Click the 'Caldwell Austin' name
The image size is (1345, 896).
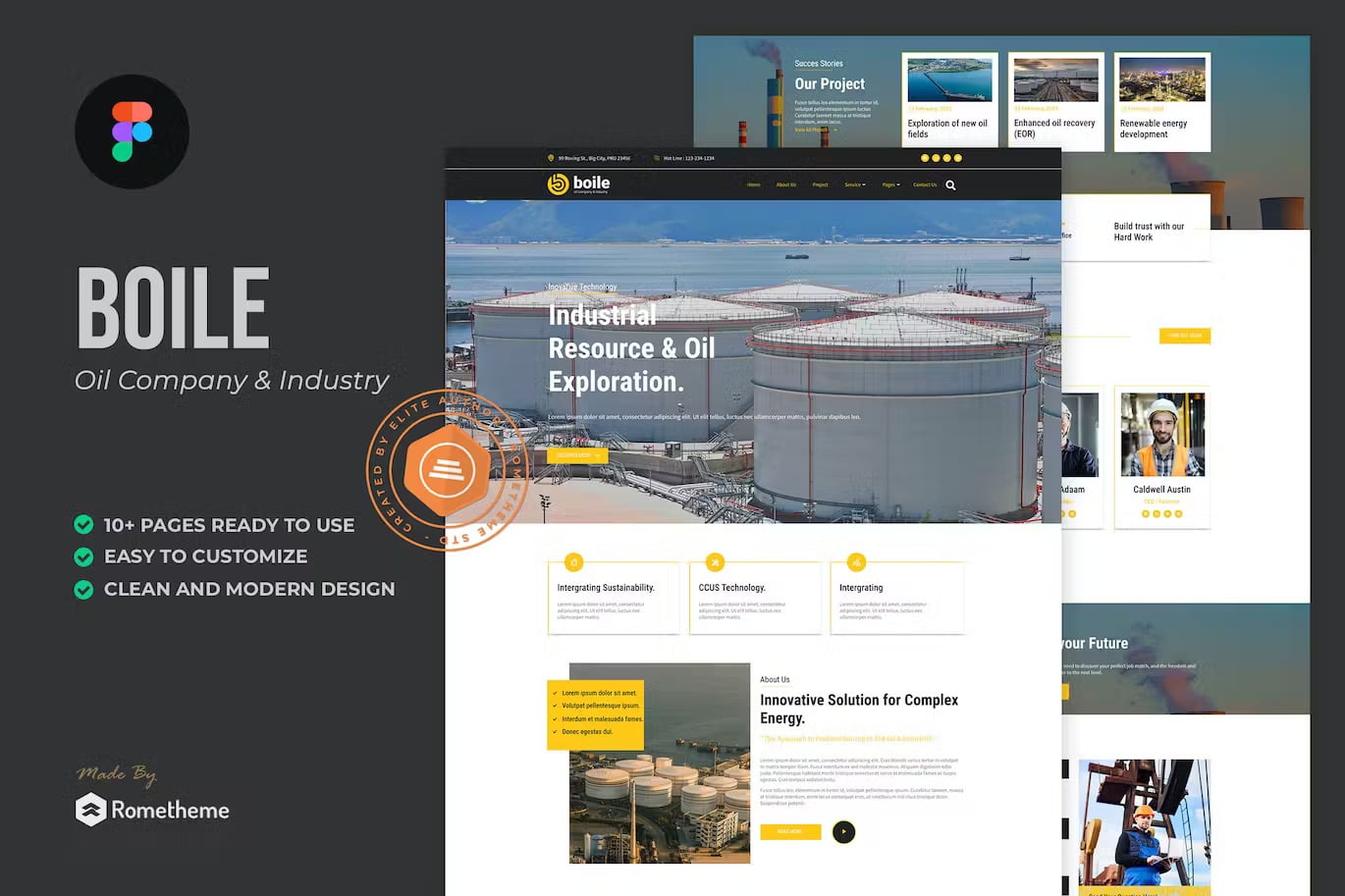coord(1161,489)
